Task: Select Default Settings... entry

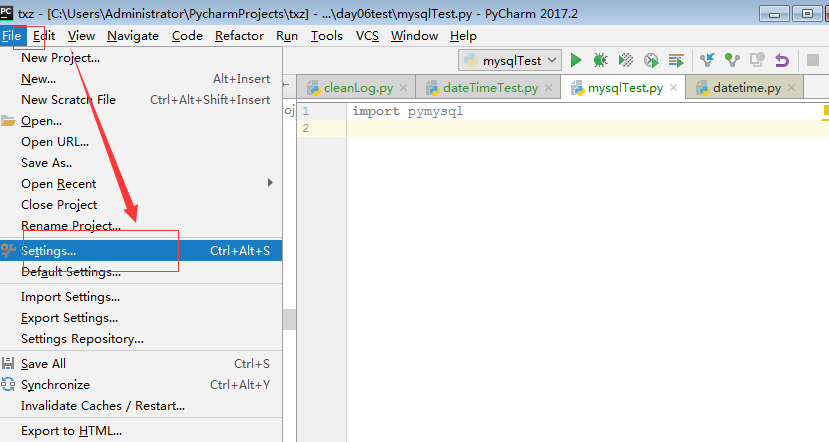Action: (141, 272)
